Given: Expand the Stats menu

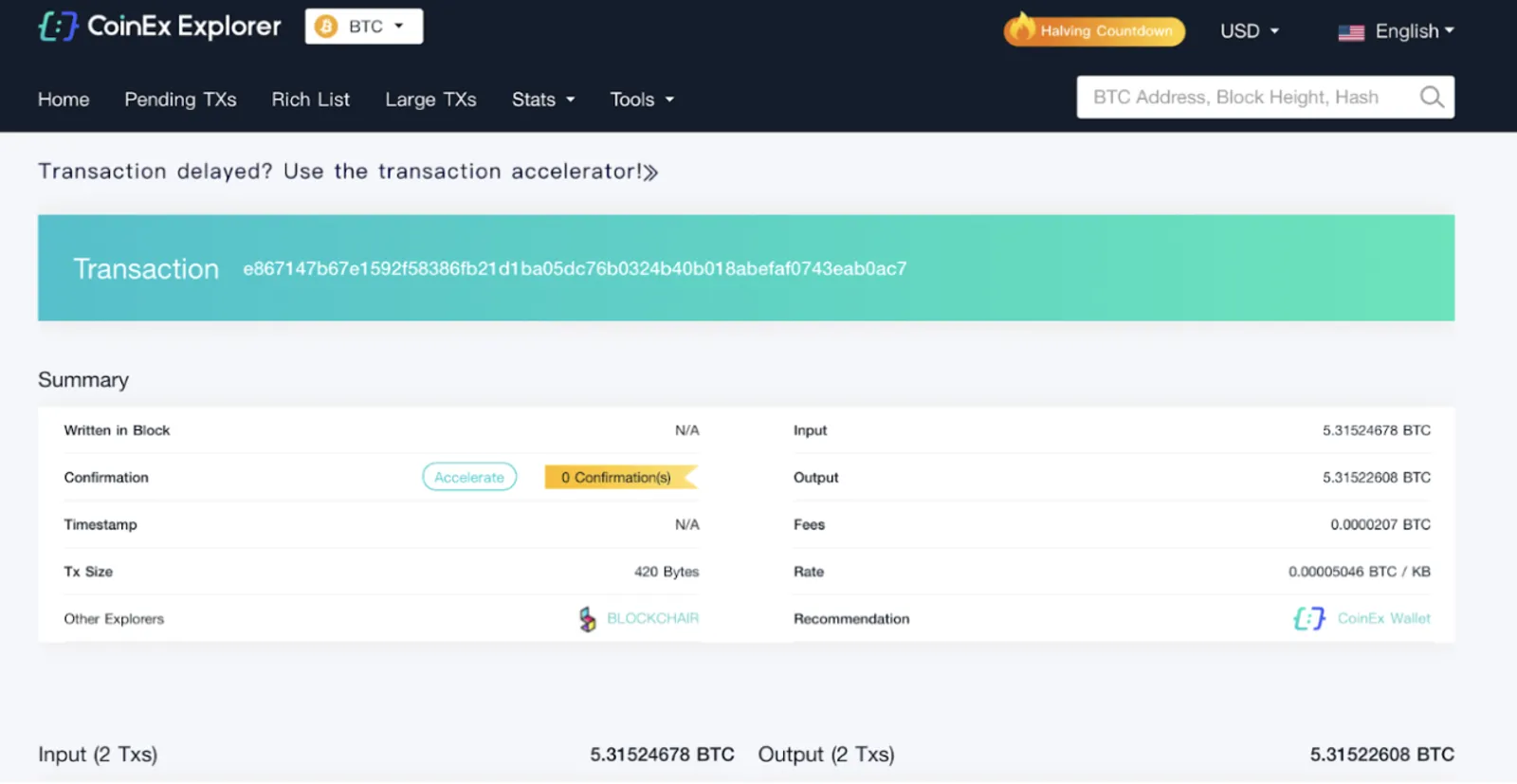Looking at the screenshot, I should coord(543,100).
